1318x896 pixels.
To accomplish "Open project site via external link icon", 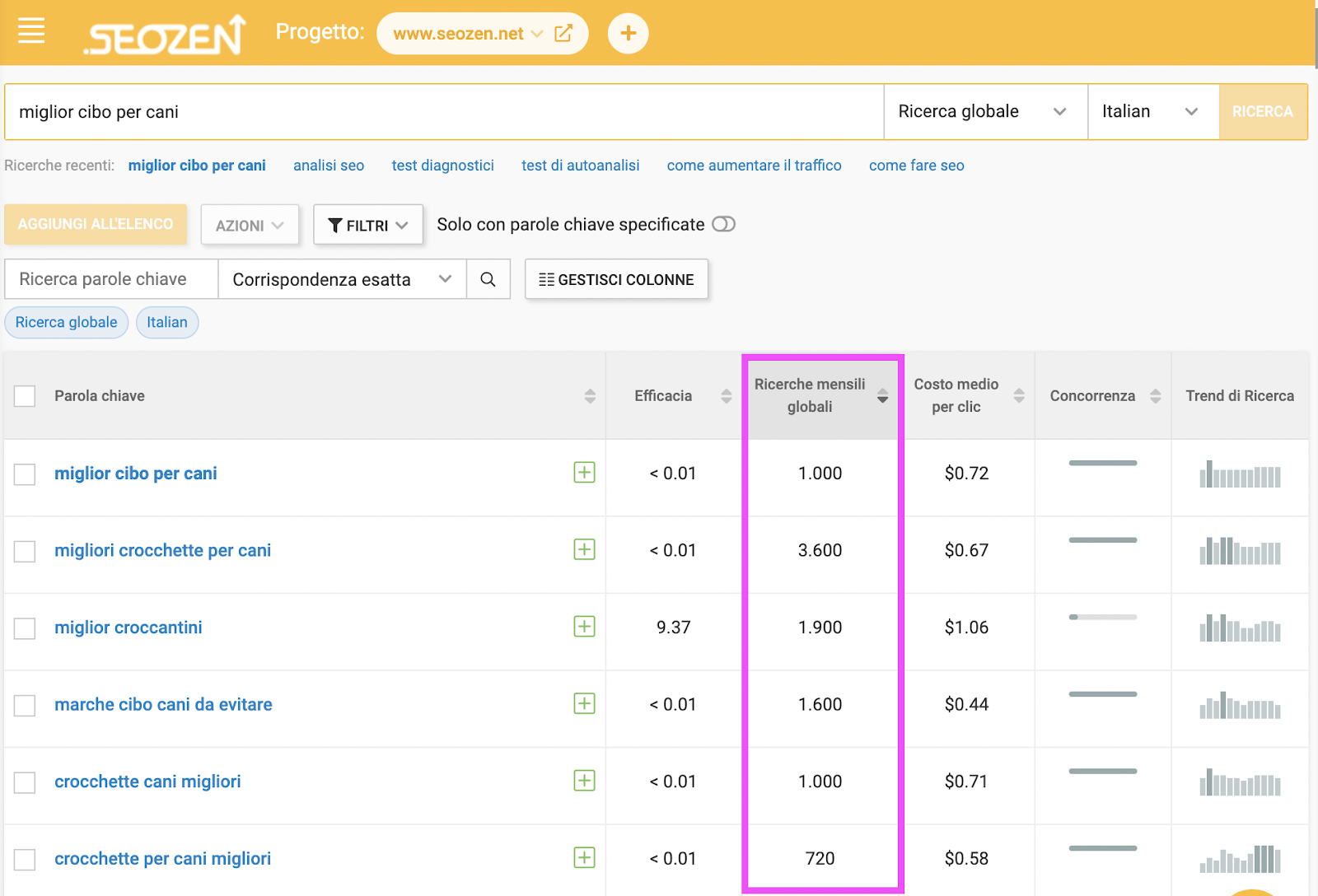I will (x=563, y=33).
